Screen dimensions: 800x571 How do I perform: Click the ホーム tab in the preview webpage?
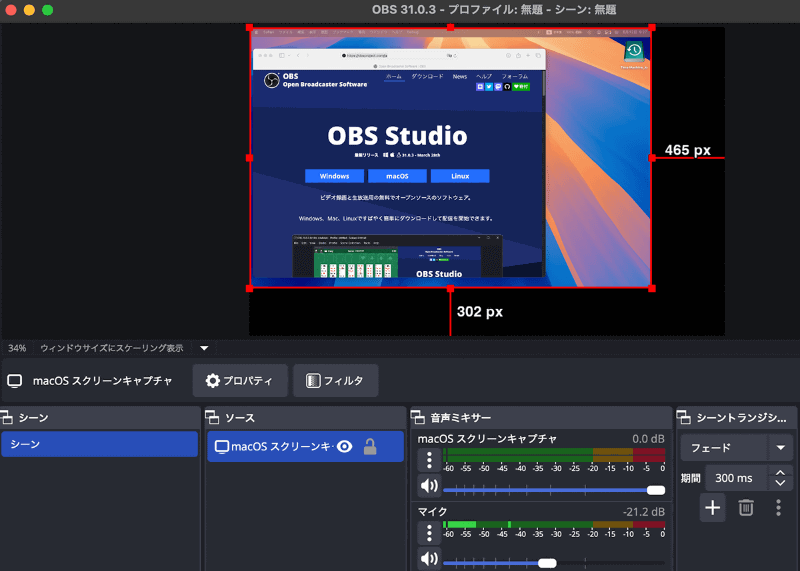coord(394,77)
